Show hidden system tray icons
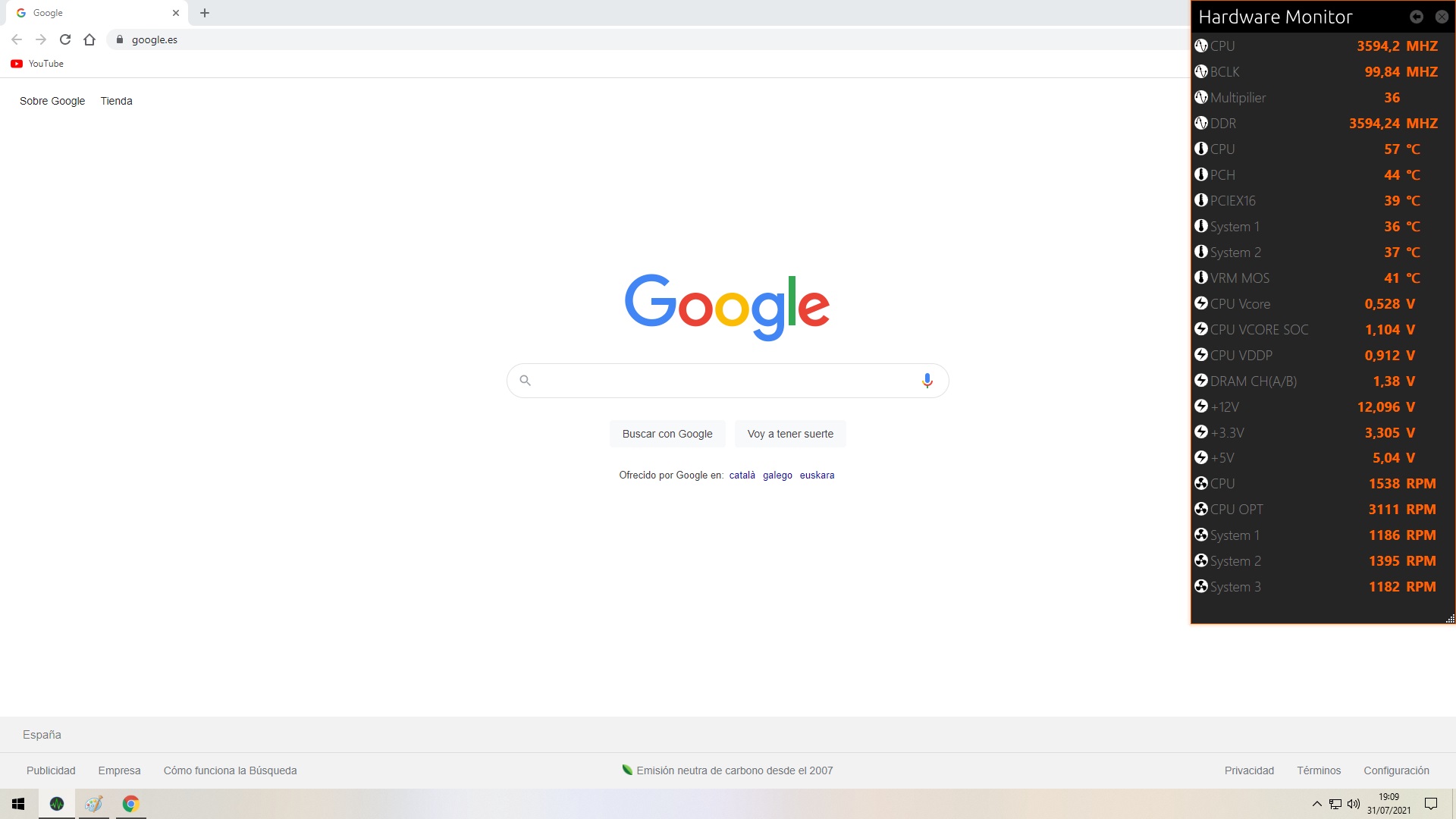Viewport: 1456px width, 819px height. pos(1317,804)
